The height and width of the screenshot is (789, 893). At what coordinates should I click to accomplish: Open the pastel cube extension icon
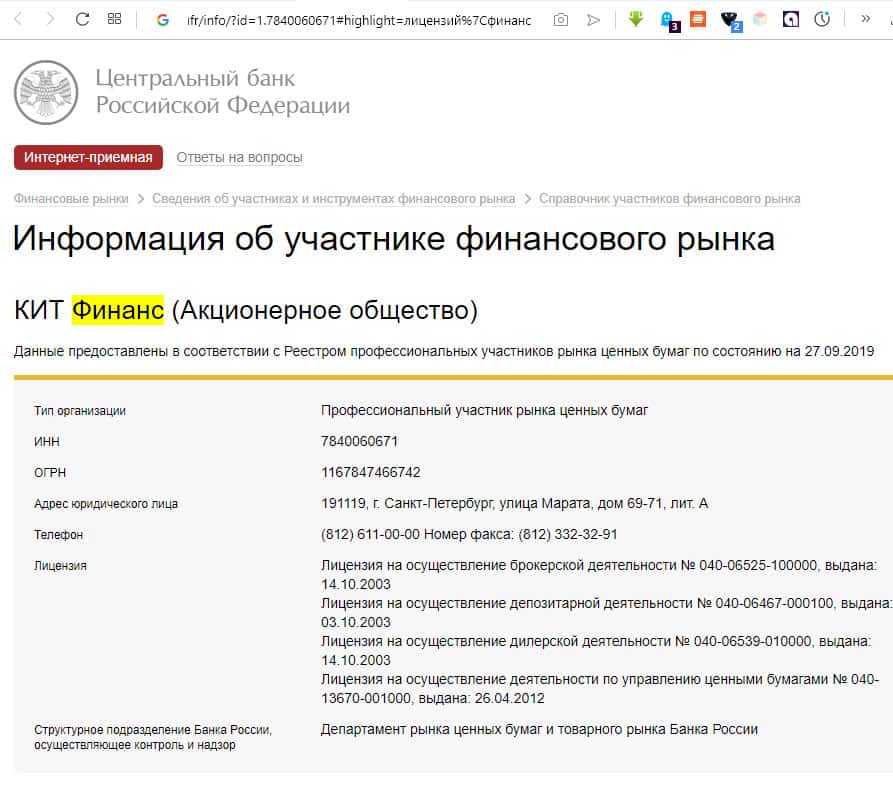coord(760,19)
